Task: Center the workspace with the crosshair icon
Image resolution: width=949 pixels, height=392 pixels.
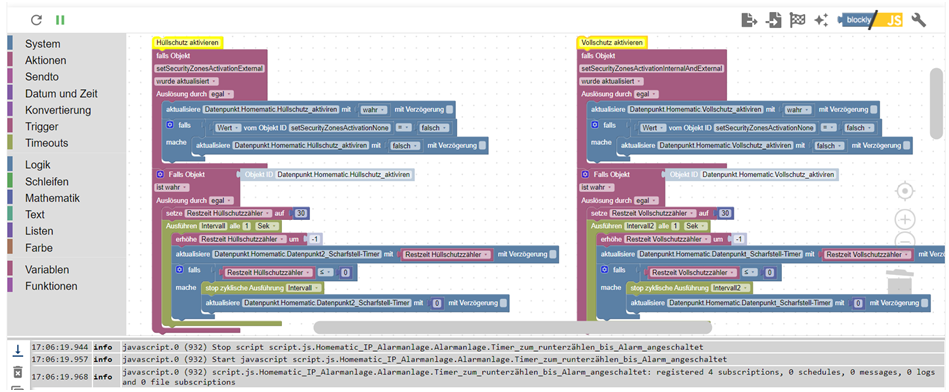Action: pyautogui.click(x=905, y=191)
